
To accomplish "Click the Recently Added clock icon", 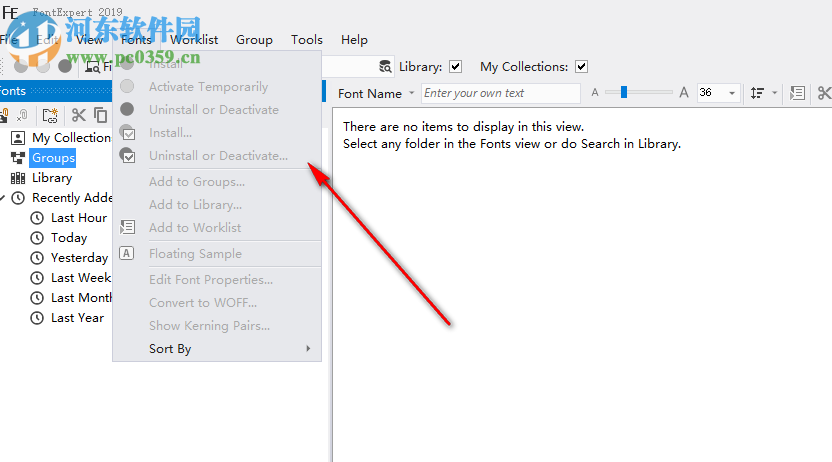I will click(18, 198).
